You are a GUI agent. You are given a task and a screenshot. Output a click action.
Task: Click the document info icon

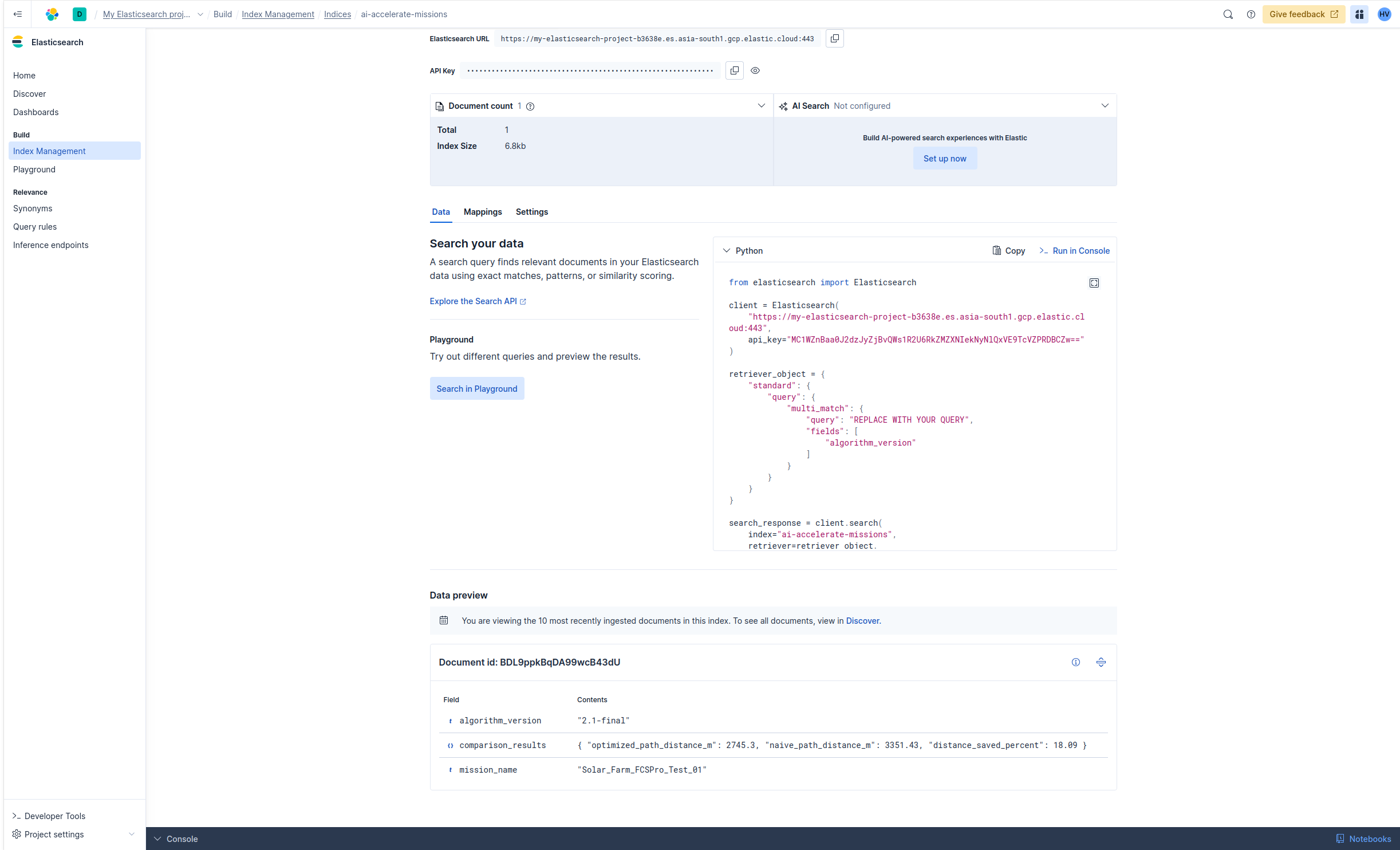point(1075,662)
